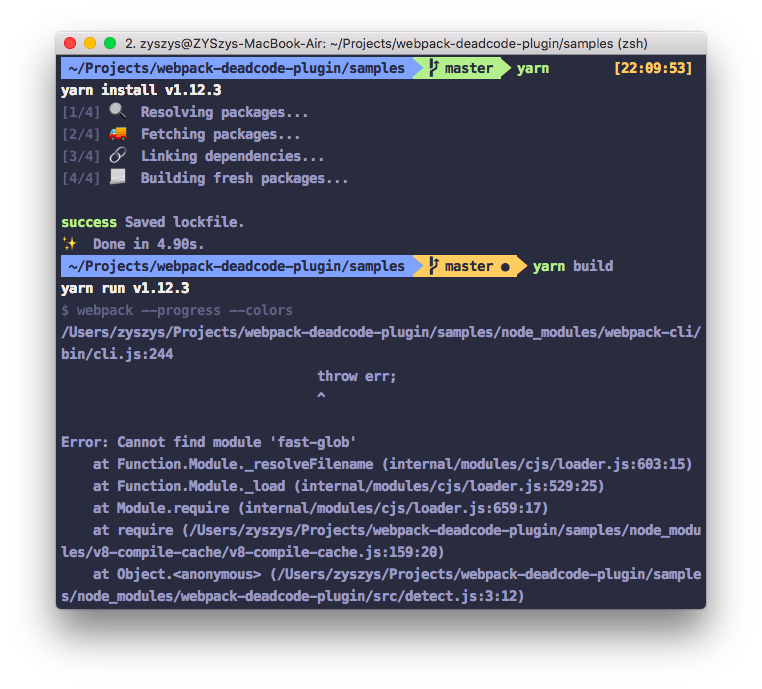The image size is (762, 689).
Task: Click the link emoji beside Linking dependencies
Action: (x=118, y=155)
